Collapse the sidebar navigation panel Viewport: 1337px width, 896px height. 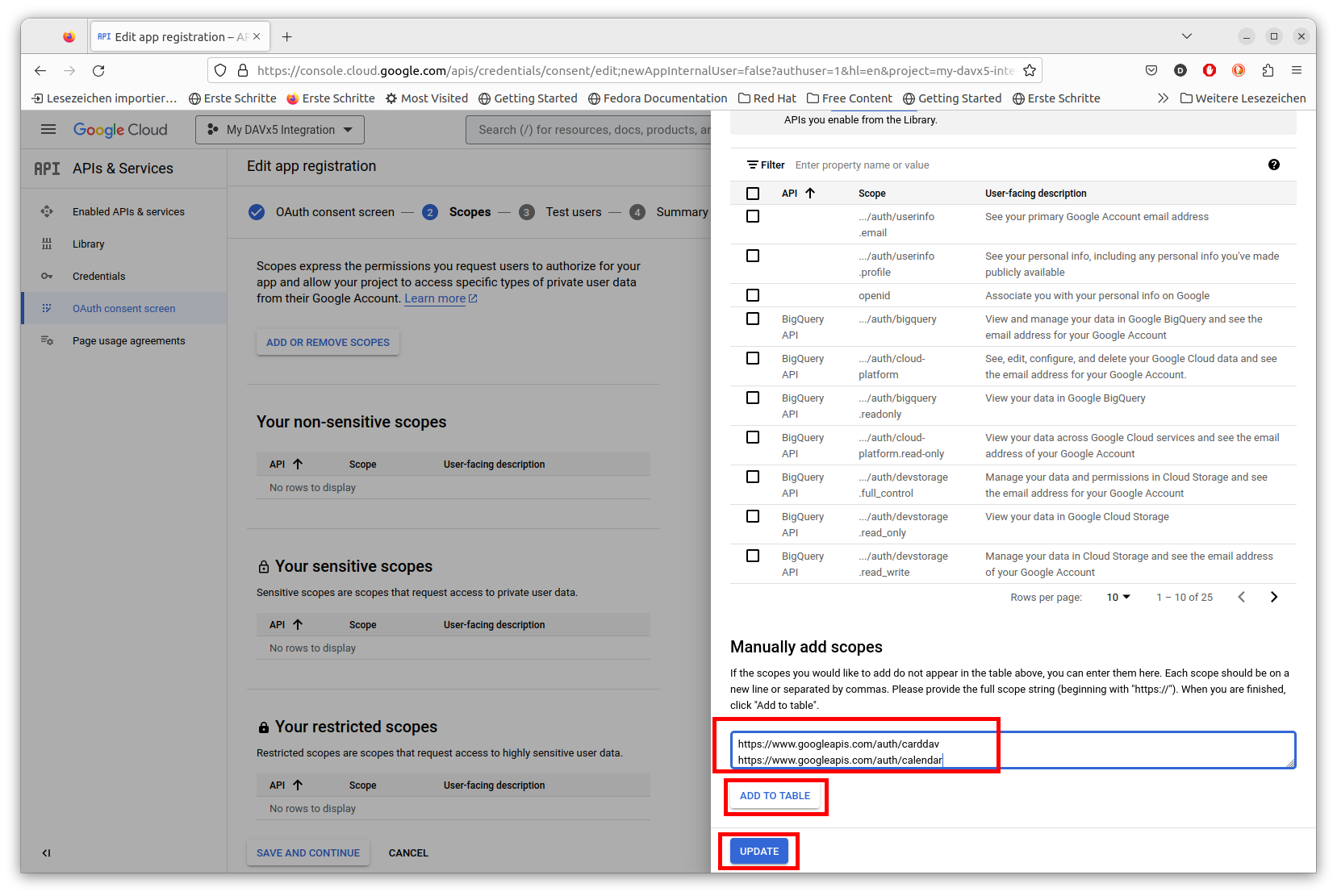pyautogui.click(x=46, y=852)
